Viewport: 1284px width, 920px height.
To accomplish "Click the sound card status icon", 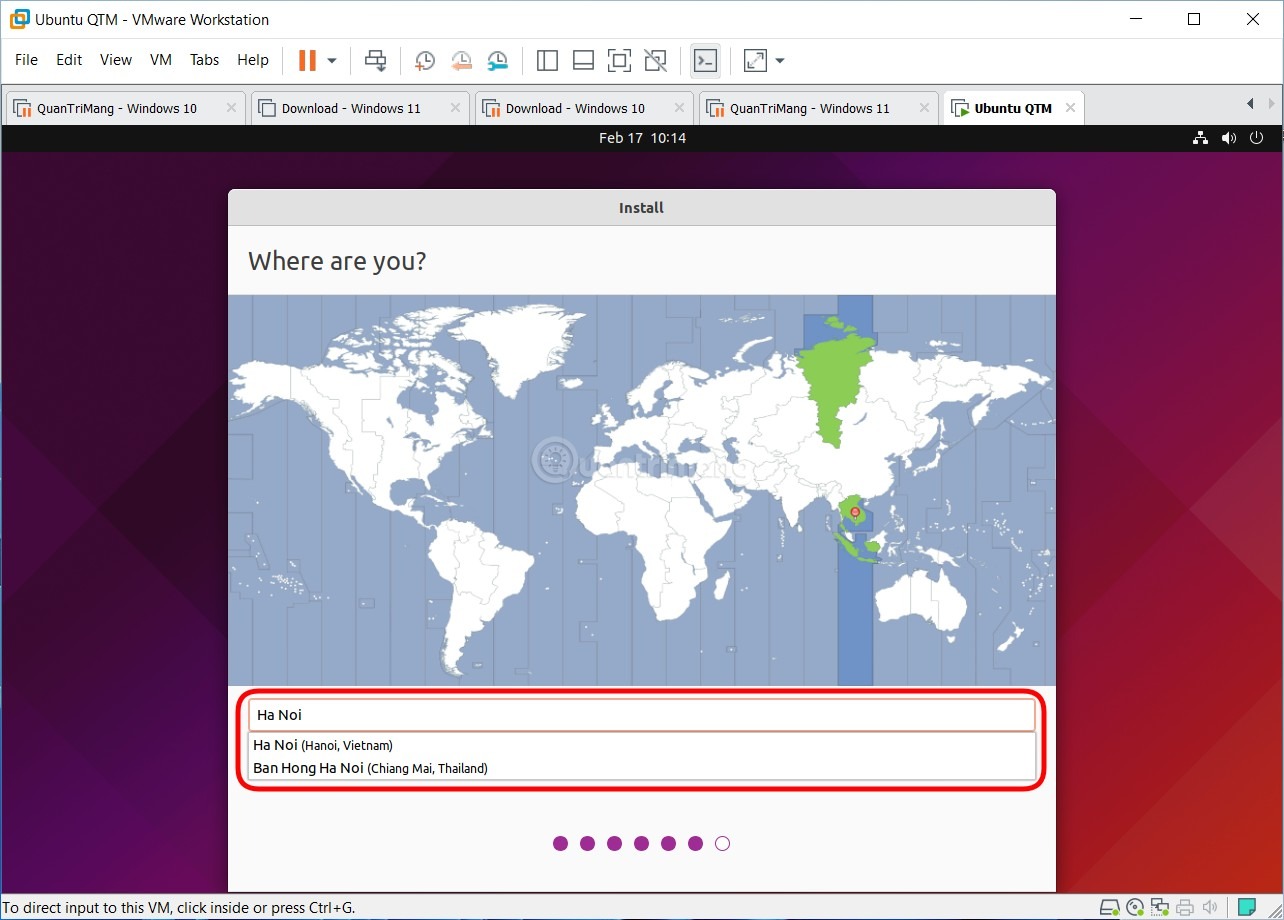I will (x=1209, y=908).
